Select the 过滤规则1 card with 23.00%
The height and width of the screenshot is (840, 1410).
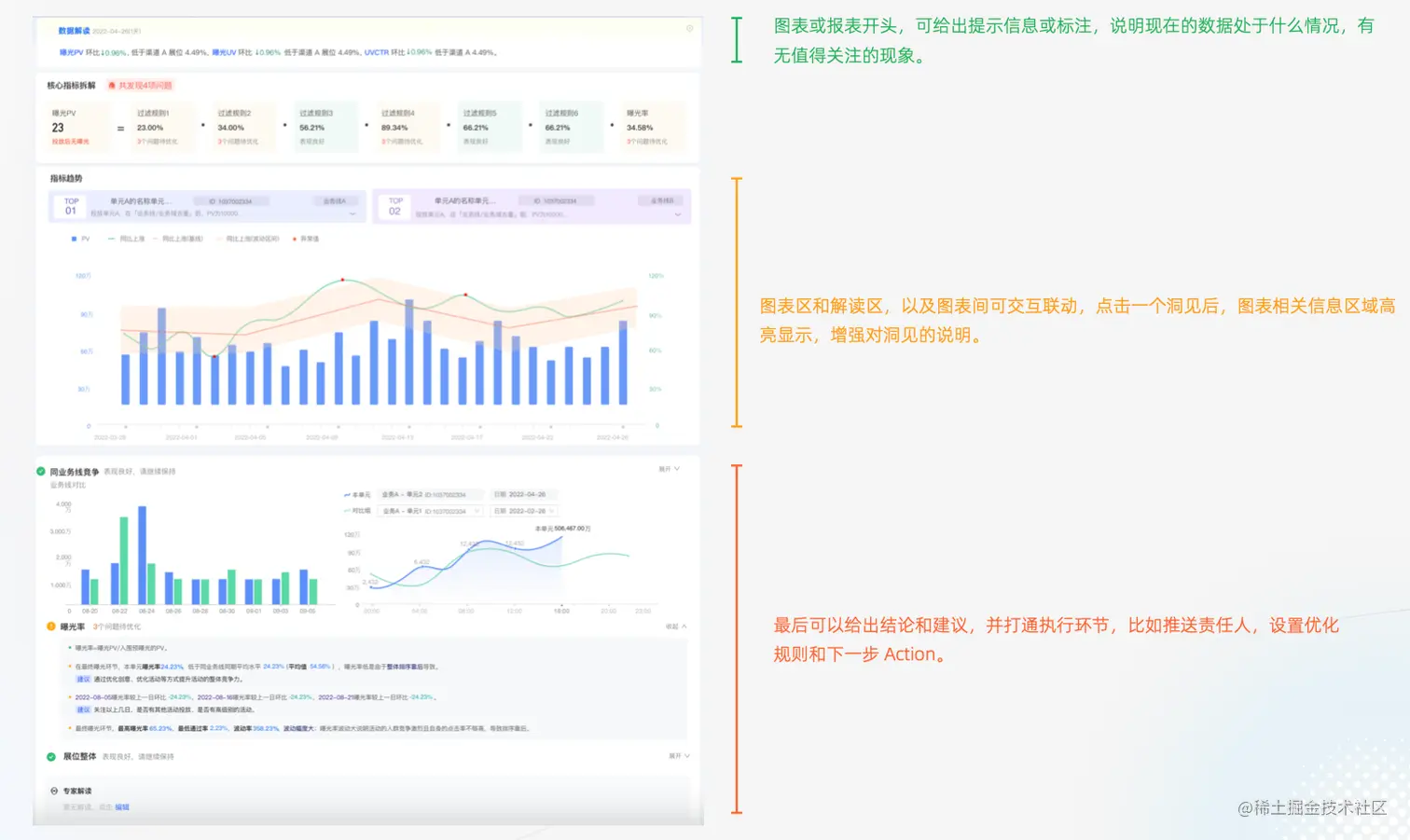tap(162, 127)
